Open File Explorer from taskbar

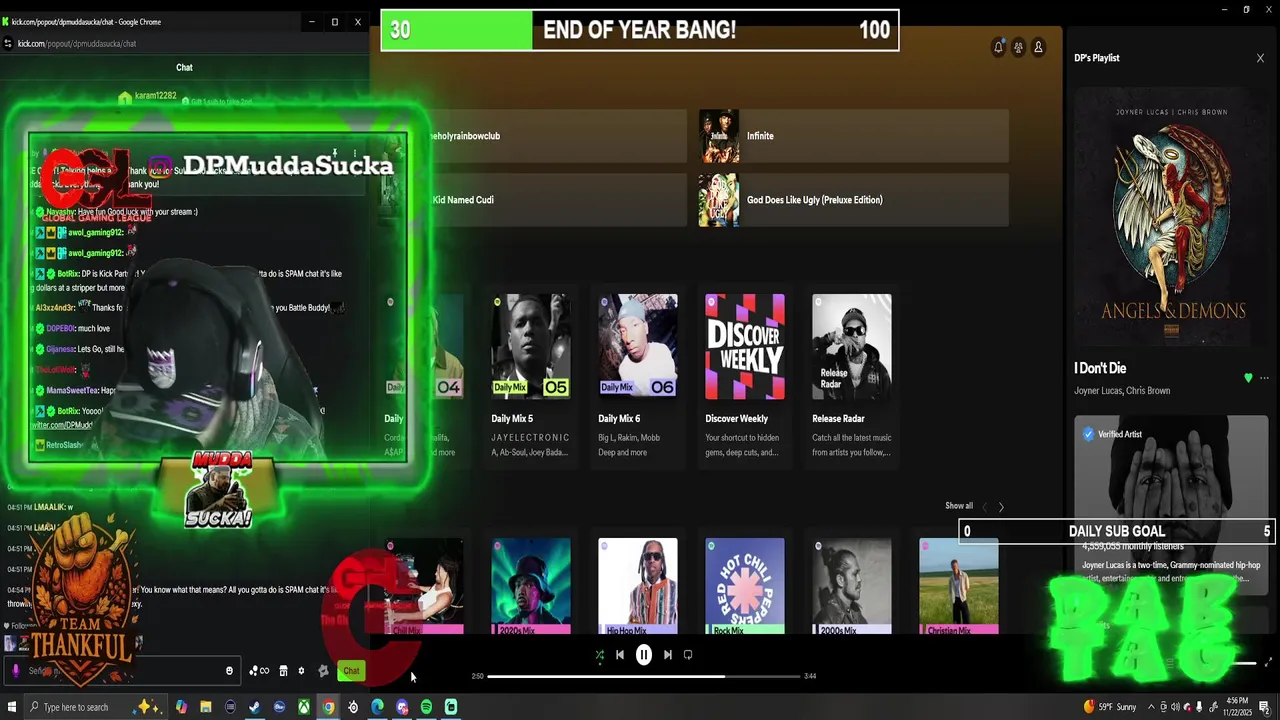coord(205,707)
